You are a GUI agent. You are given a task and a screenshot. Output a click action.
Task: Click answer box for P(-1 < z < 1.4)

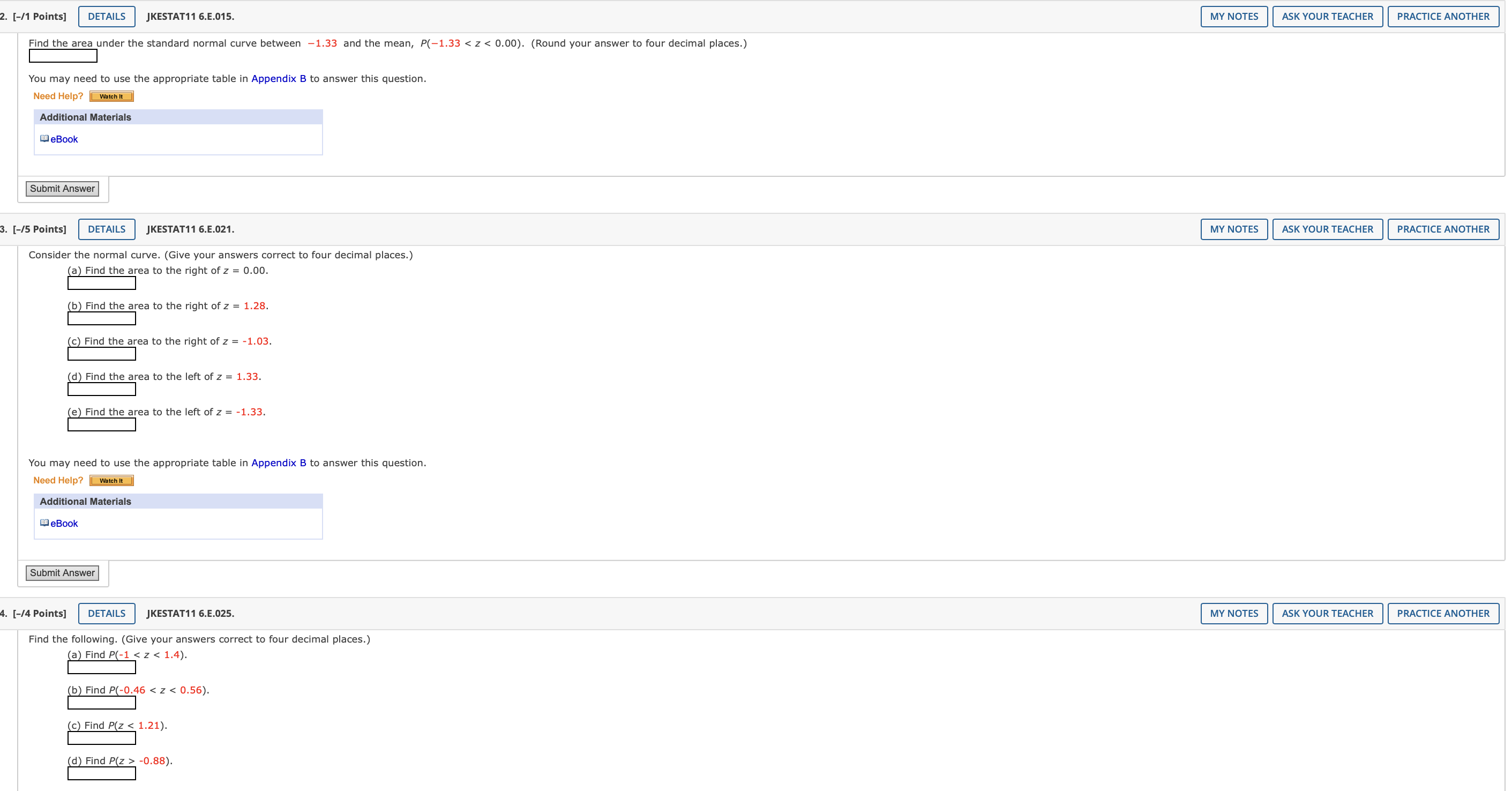click(102, 667)
